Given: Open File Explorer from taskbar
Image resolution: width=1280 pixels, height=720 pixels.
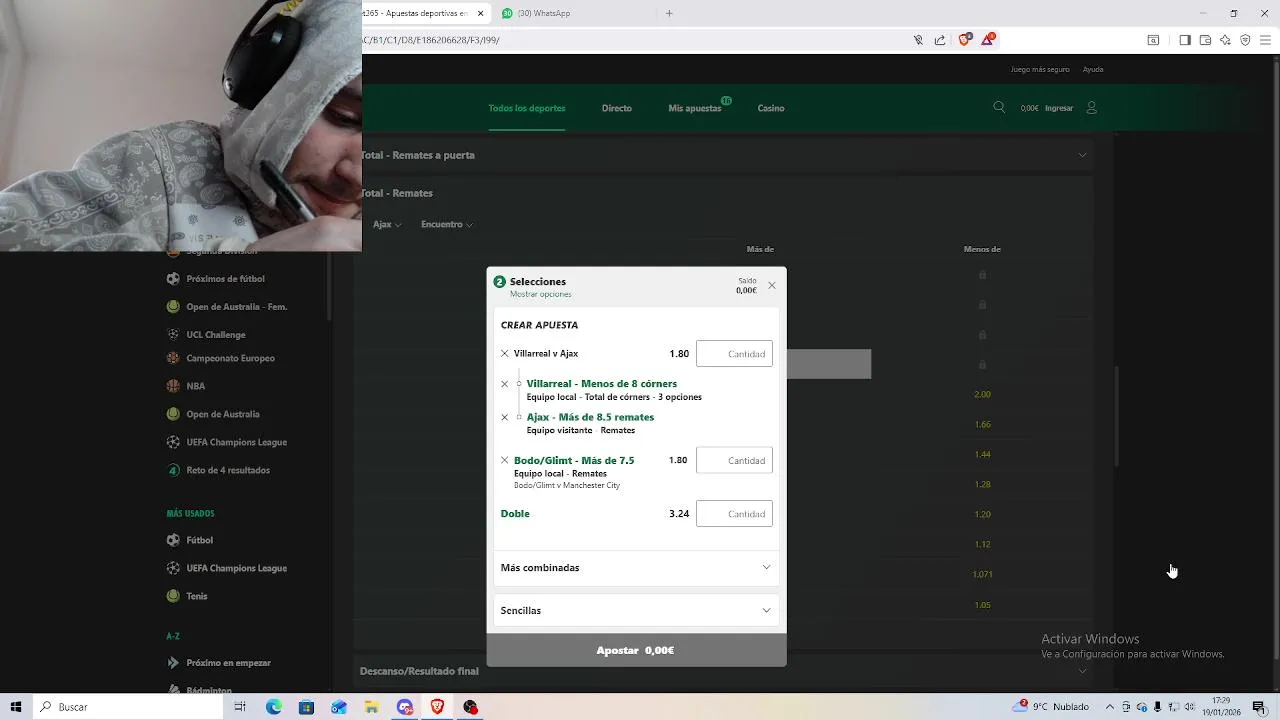Looking at the screenshot, I should pyautogui.click(x=371, y=707).
